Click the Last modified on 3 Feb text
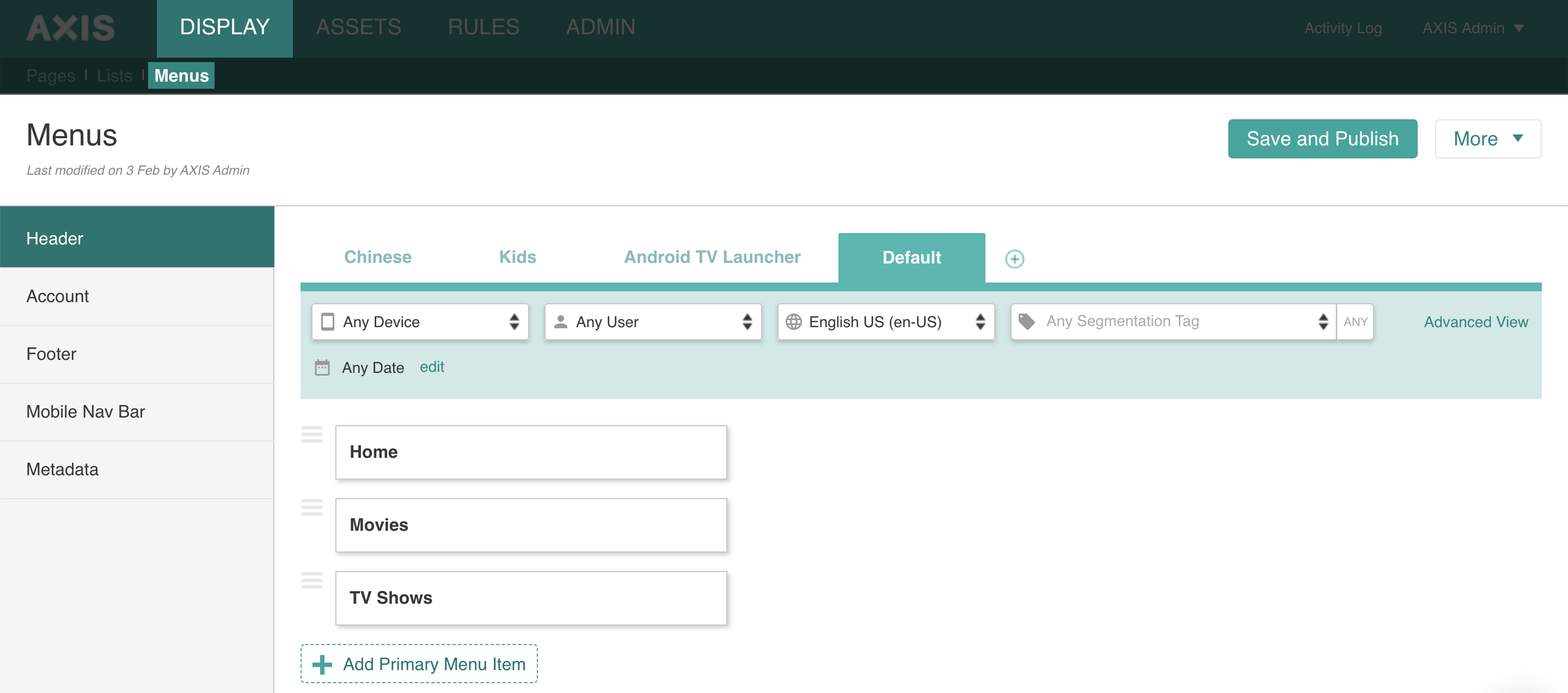The width and height of the screenshot is (1568, 693). (138, 170)
